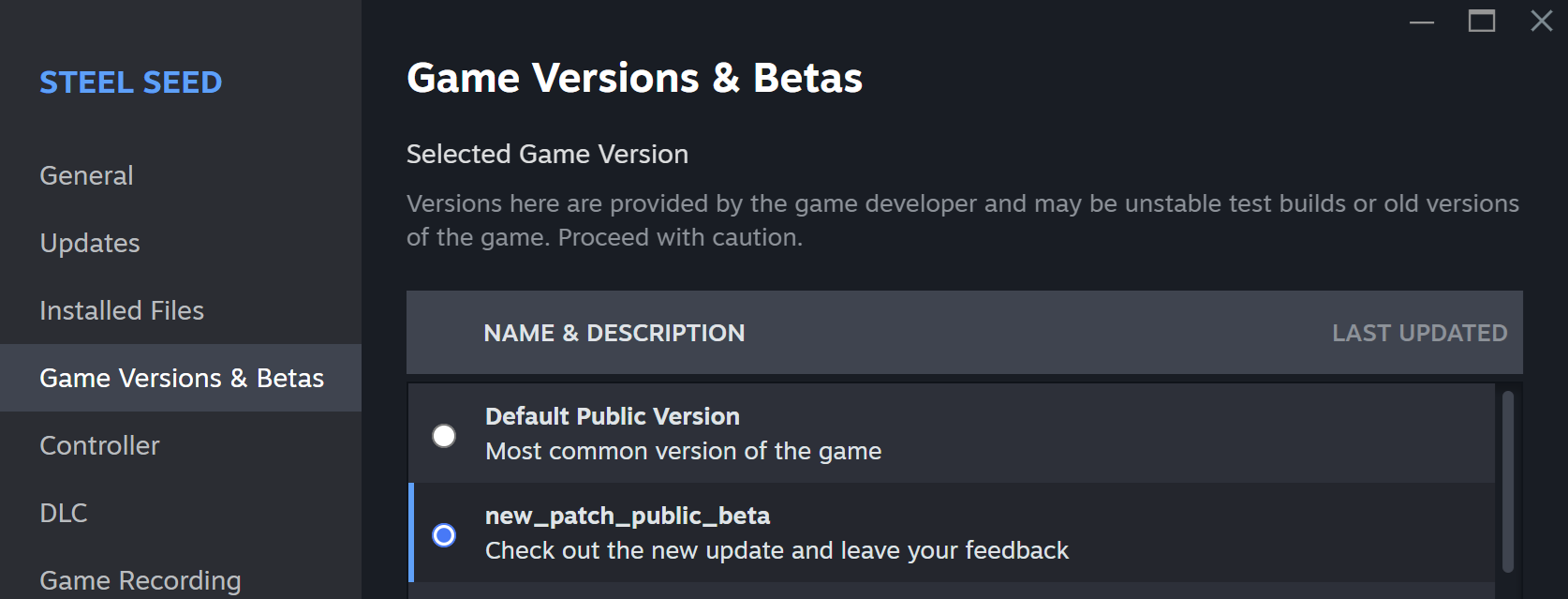Select the Default Public Version radio button
Screen dimensions: 1568x599
(444, 436)
